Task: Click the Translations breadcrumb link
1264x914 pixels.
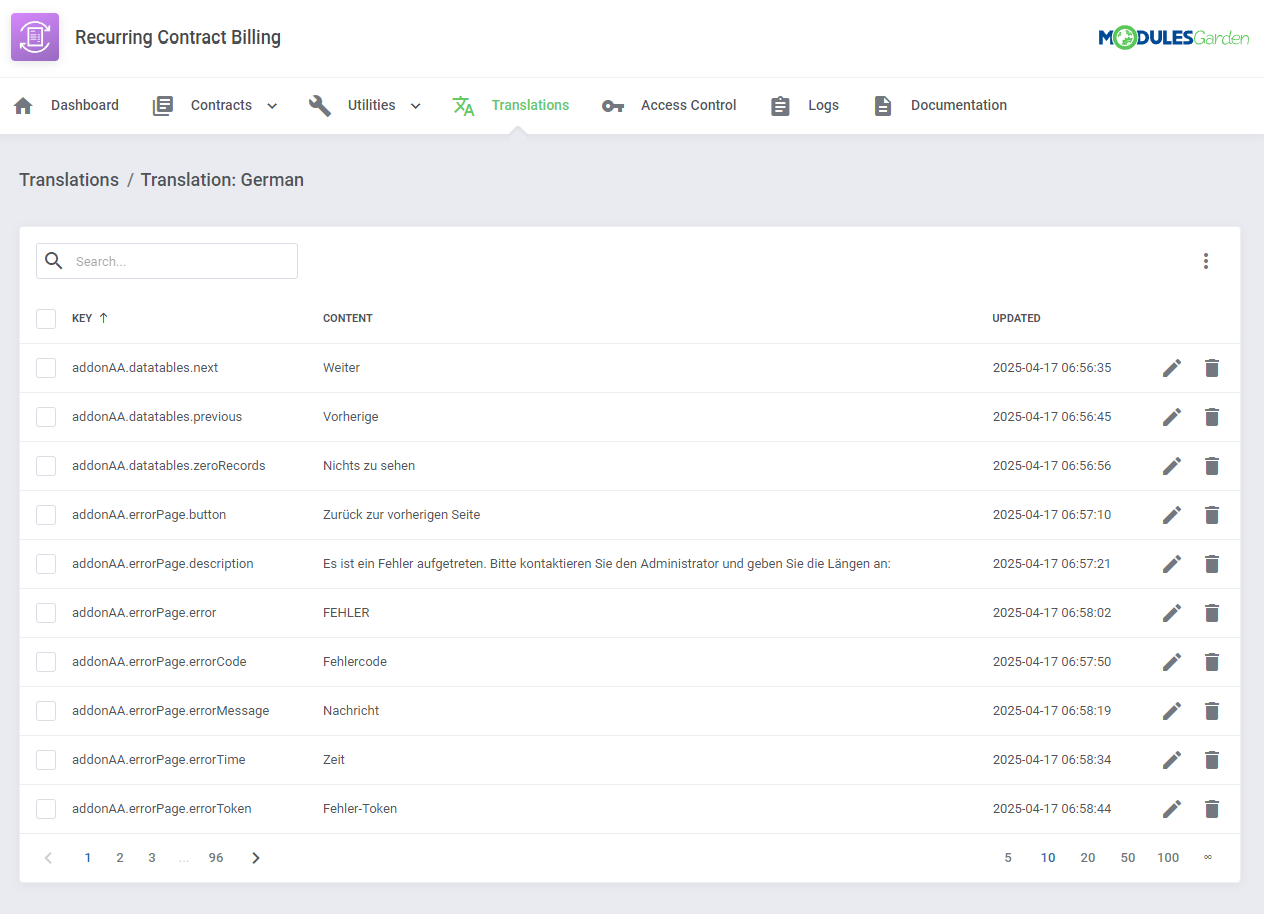Action: 68,180
